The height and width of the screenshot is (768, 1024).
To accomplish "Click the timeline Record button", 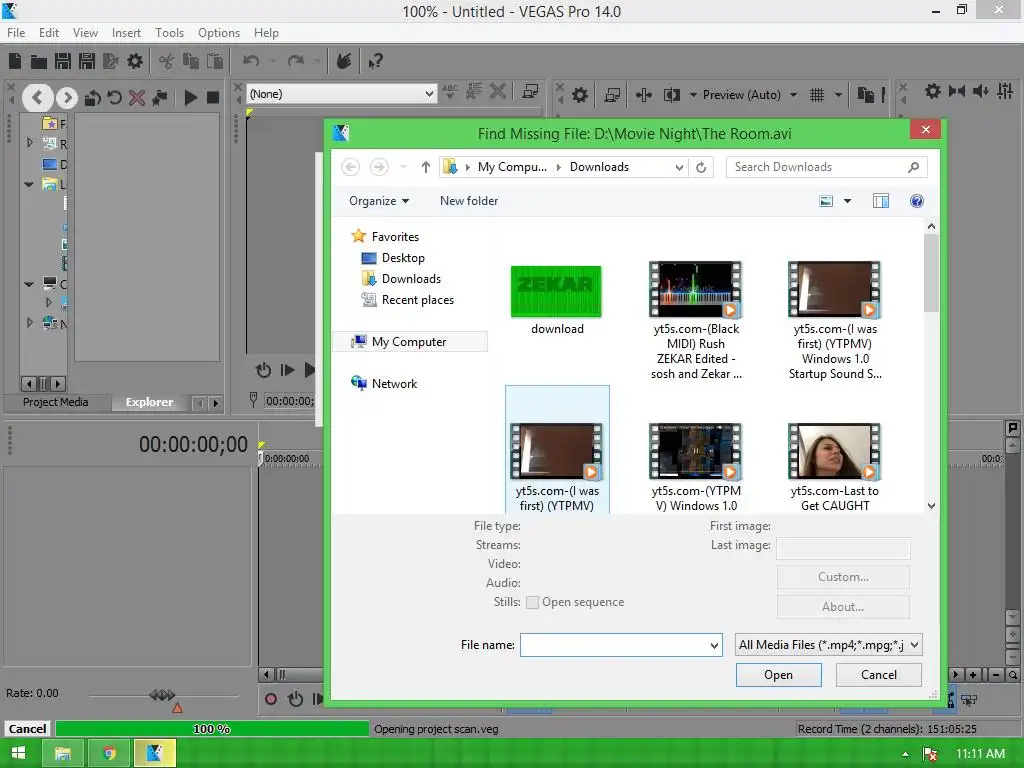I will pyautogui.click(x=270, y=699).
